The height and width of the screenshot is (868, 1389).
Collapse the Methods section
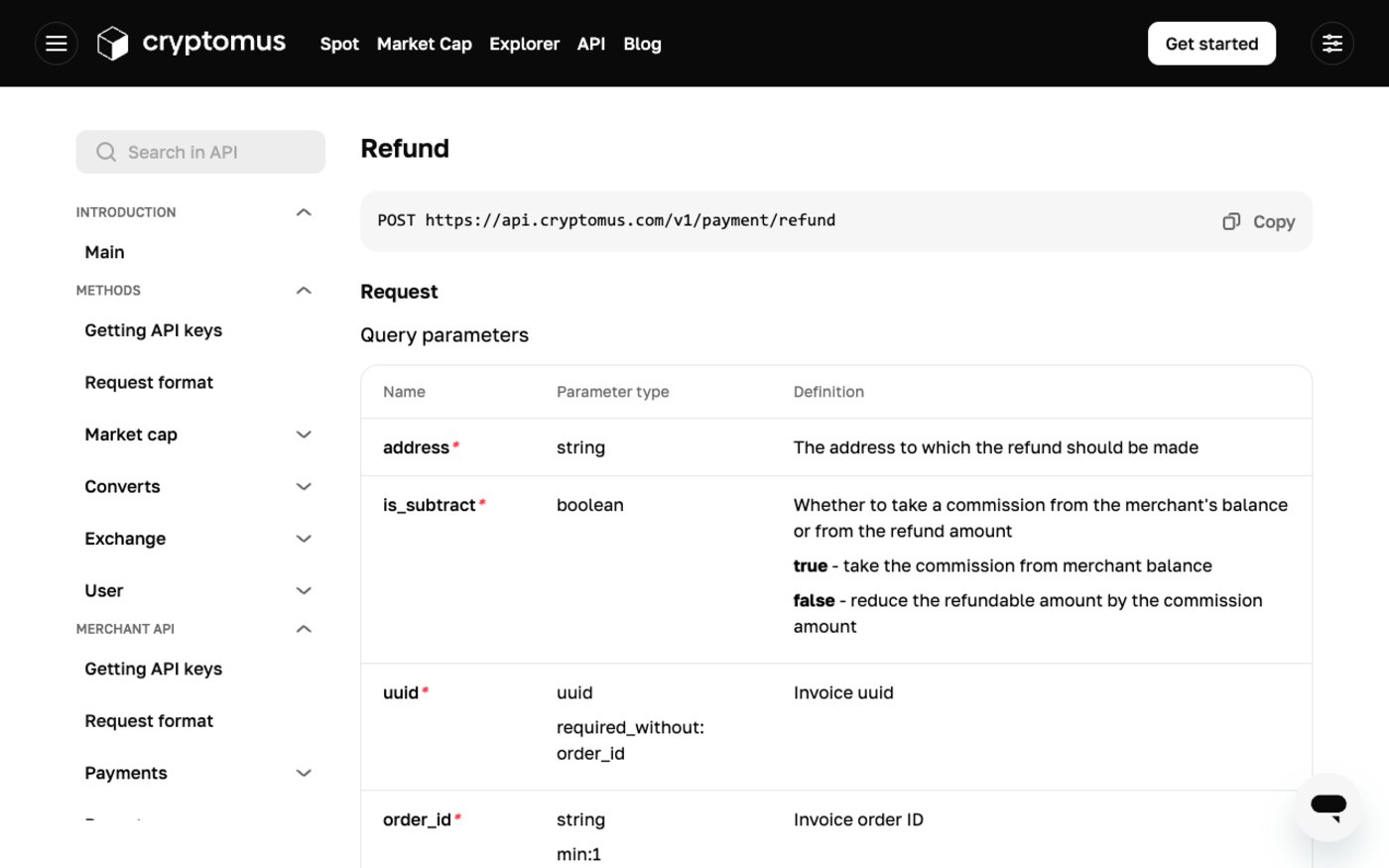(304, 291)
